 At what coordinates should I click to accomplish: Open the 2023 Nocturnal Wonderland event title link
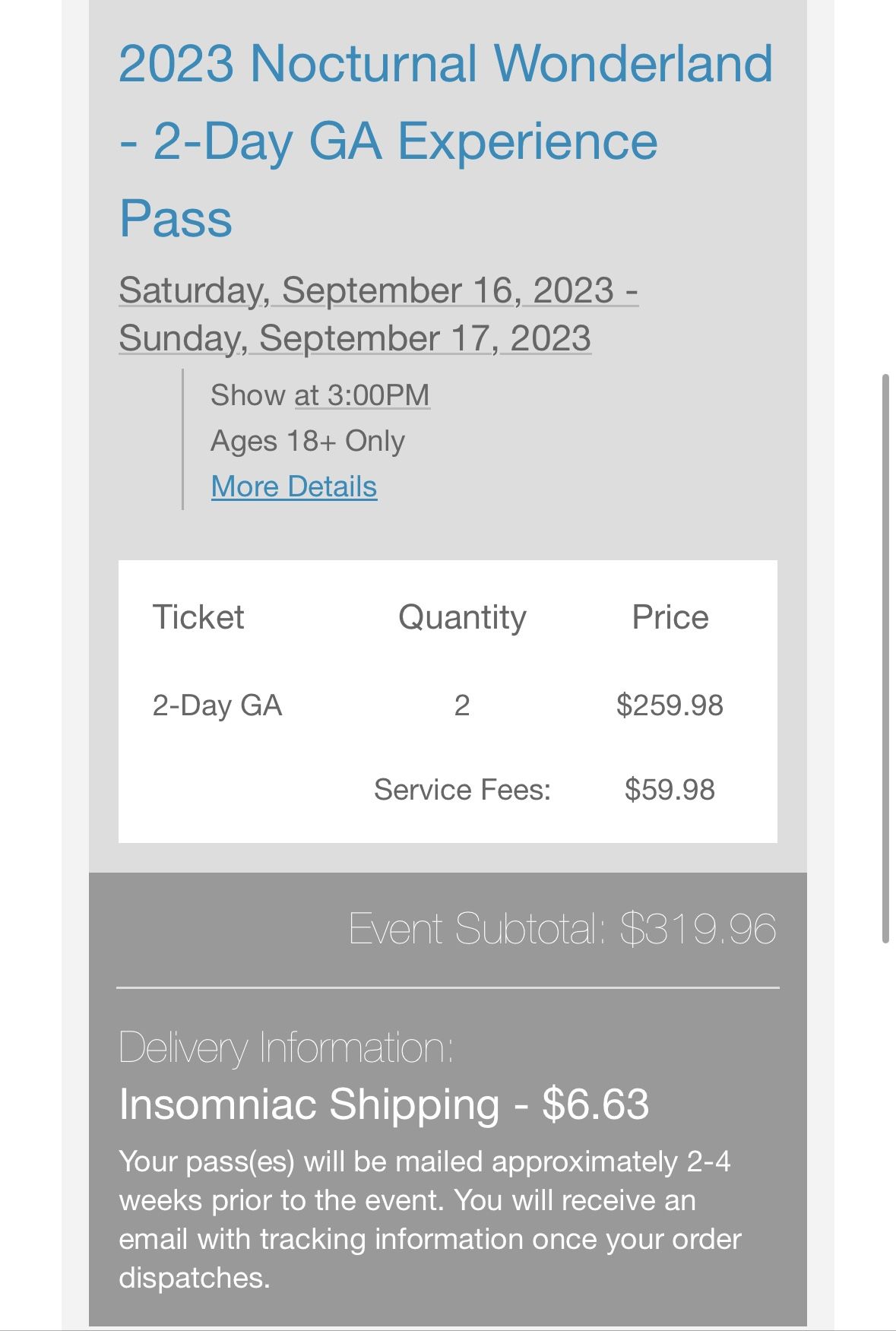click(445, 141)
